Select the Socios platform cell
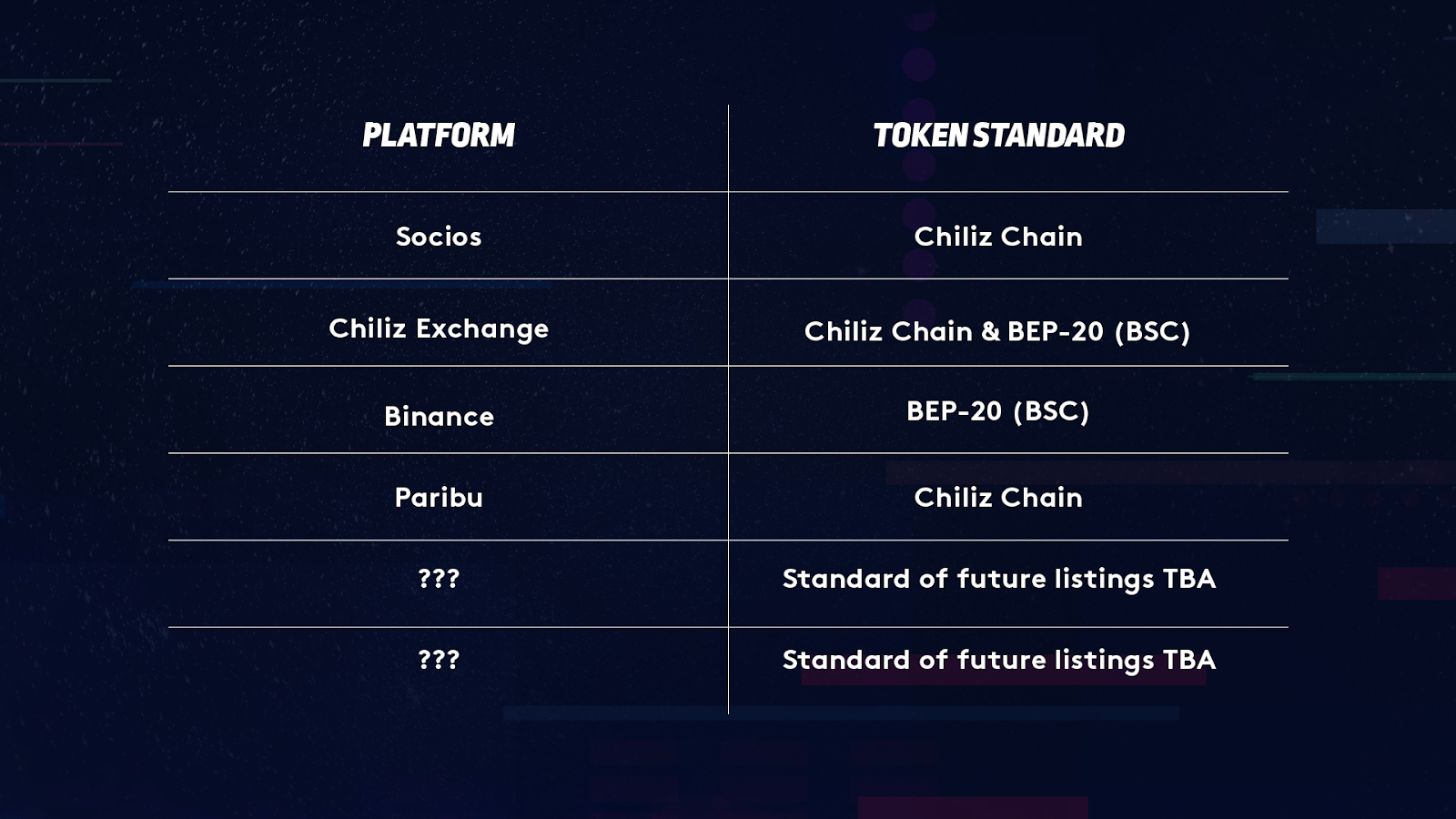 coord(439,237)
